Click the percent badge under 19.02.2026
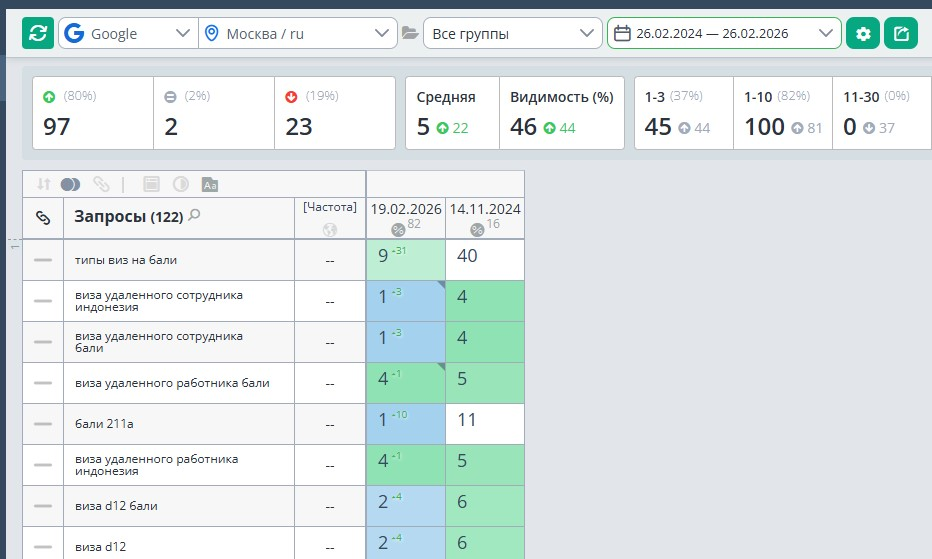 pyautogui.click(x=398, y=230)
